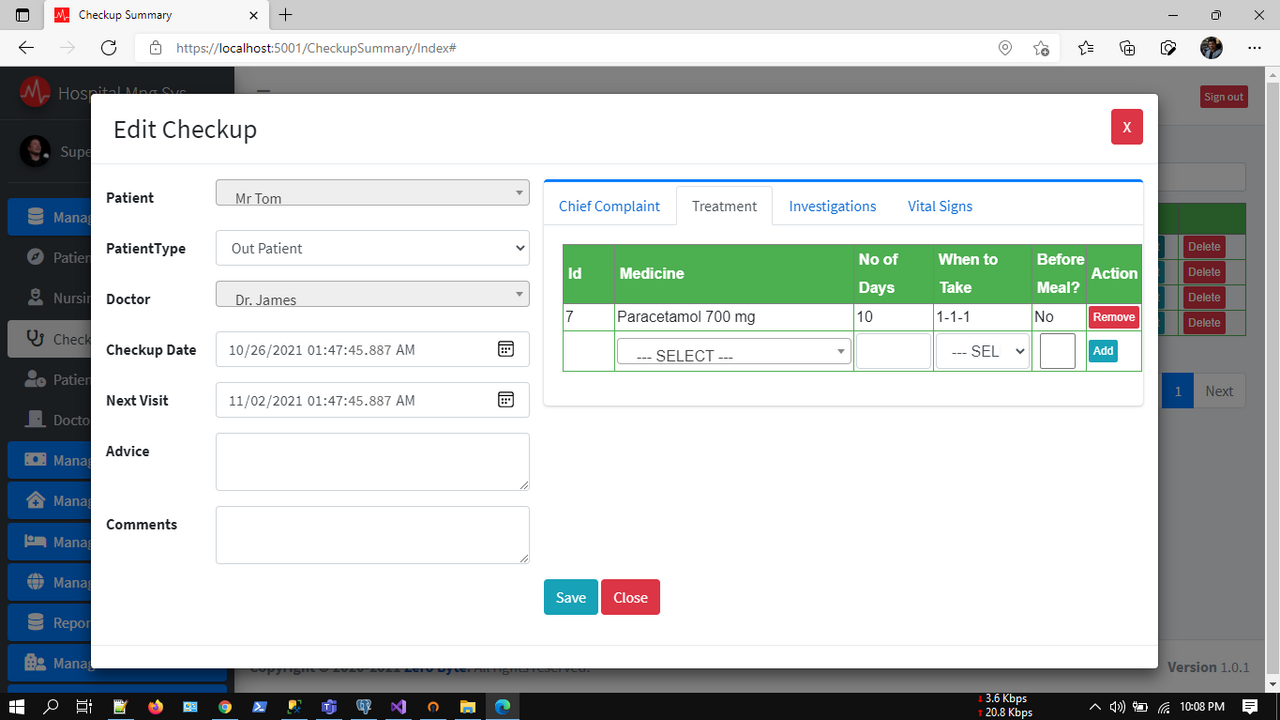This screenshot has width=1280, height=720.
Task: Add a new medicine row
Action: click(1102, 351)
